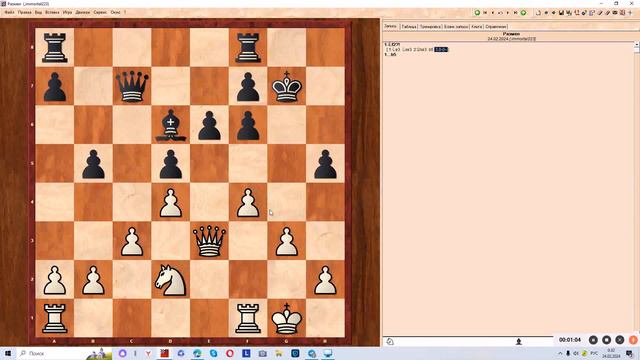Step forward one move in toolbar

tap(508, 13)
